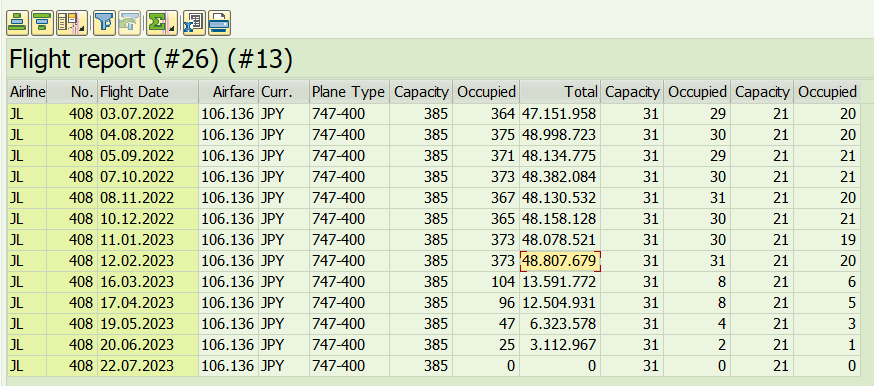Image resolution: width=874 pixels, height=386 pixels.
Task: Print the flight report
Action: click(x=219, y=23)
